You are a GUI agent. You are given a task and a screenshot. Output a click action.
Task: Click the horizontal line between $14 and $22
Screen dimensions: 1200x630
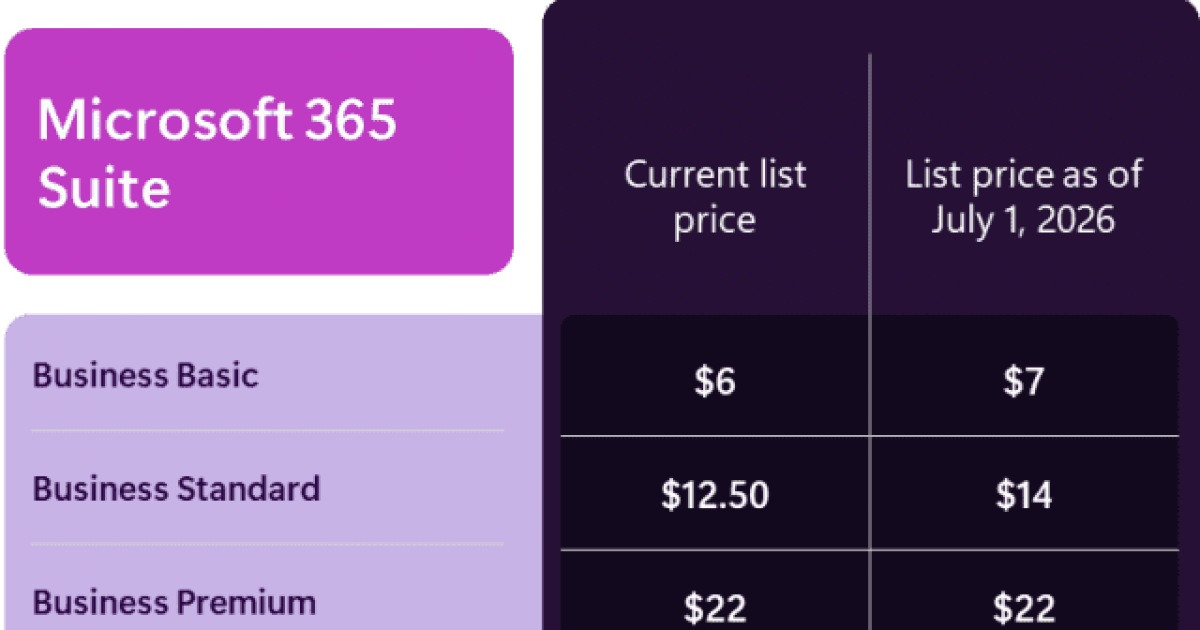pos(1024,550)
